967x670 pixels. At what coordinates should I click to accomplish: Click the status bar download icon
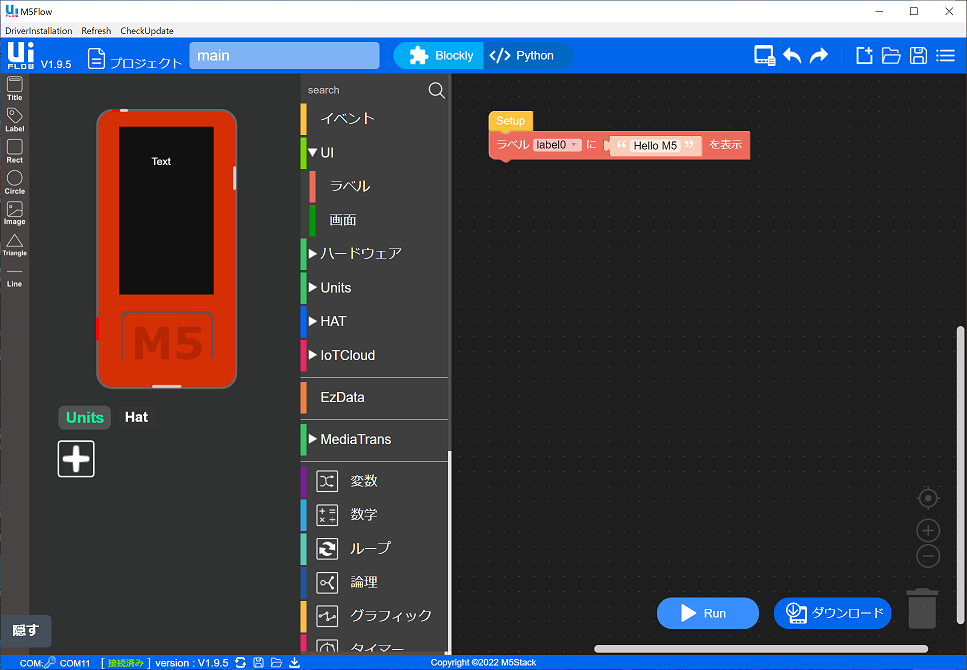[295, 663]
